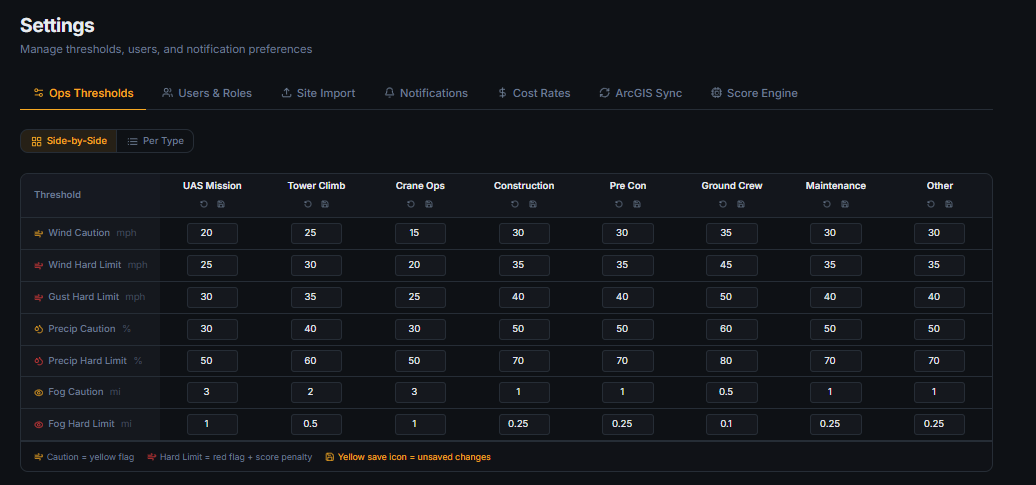Edit Other Gust Hard Limit field
The height and width of the screenshot is (485, 1036).
940,297
